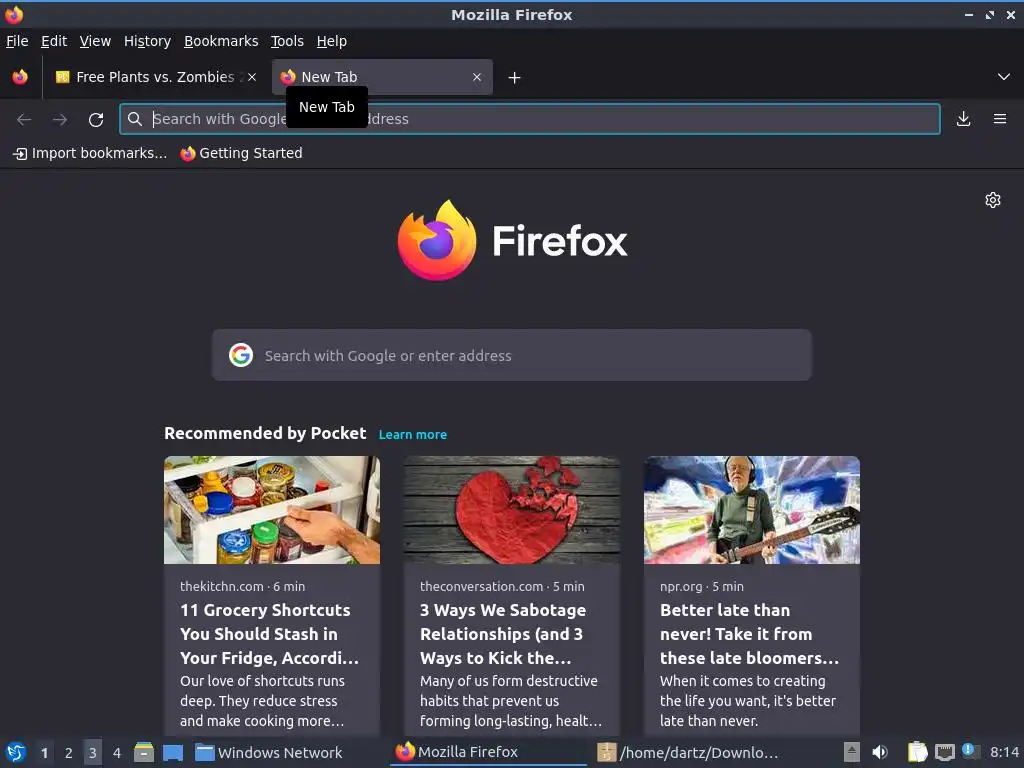The width and height of the screenshot is (1024, 768).
Task: Open Better late than never article title
Action: point(749,634)
